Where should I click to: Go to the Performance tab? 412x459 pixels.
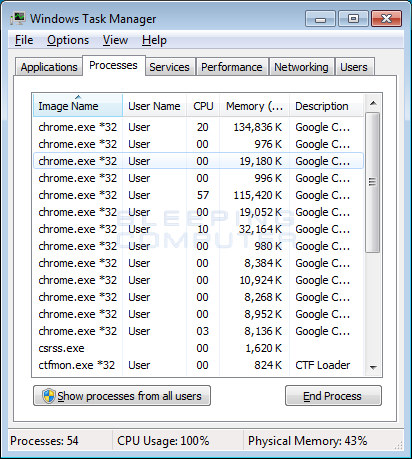[x=232, y=67]
